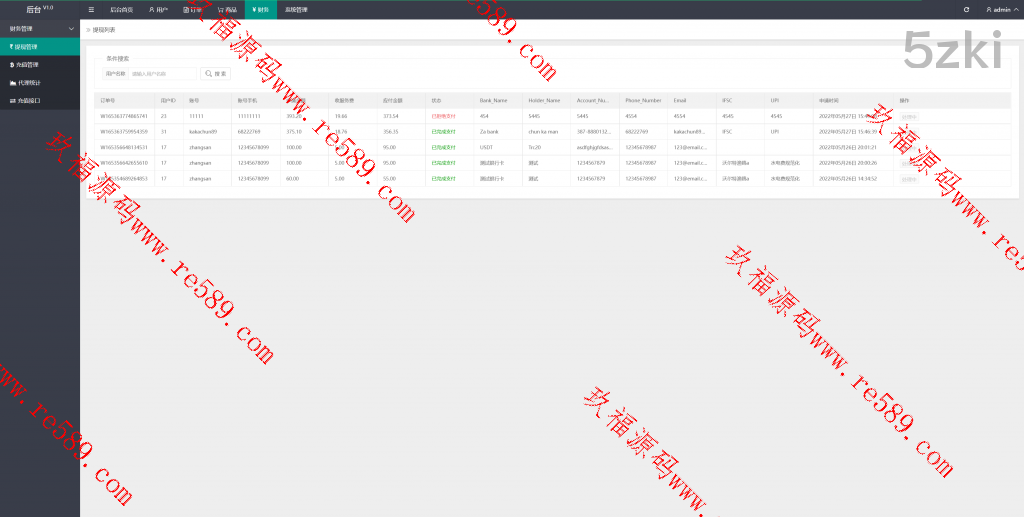Go to the 商品 top menu
This screenshot has width=1024, height=517.
click(x=227, y=9)
